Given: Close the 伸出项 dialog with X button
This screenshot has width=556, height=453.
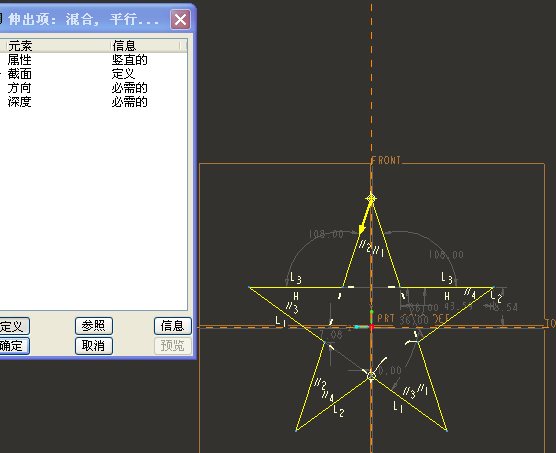Looking at the screenshot, I should pos(180,19).
